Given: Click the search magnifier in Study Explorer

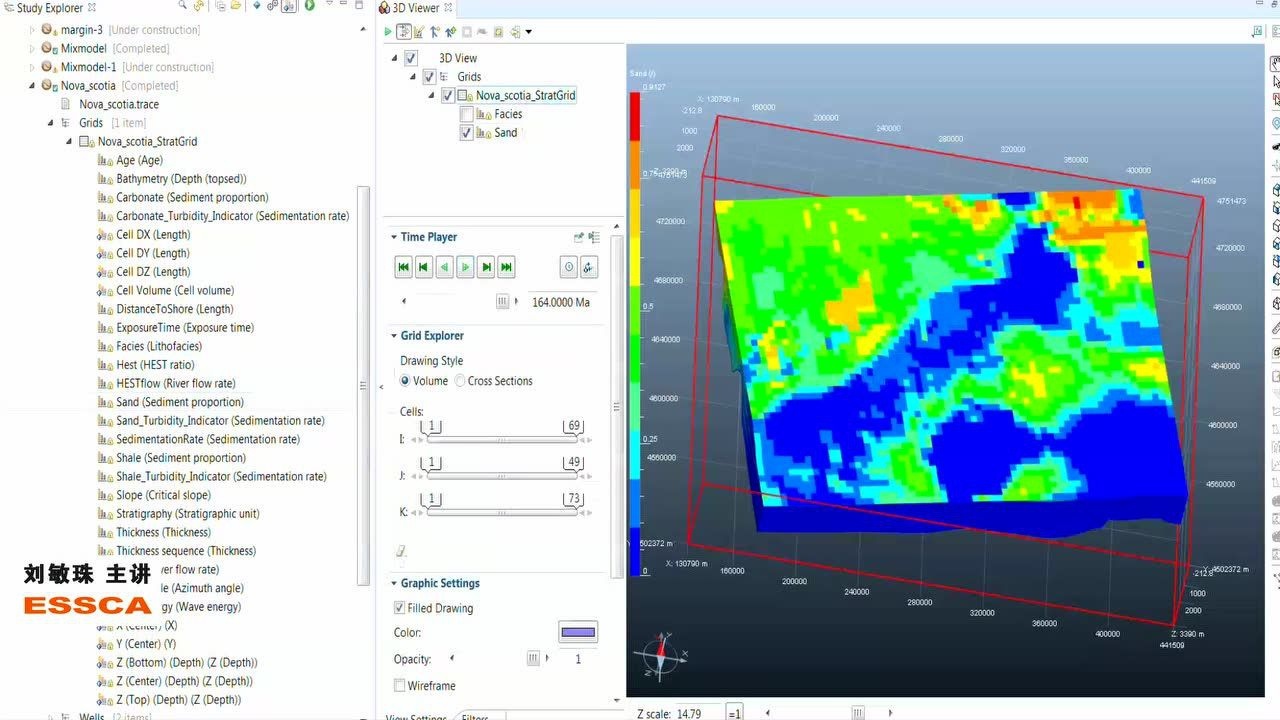Looking at the screenshot, I should click(x=182, y=6).
